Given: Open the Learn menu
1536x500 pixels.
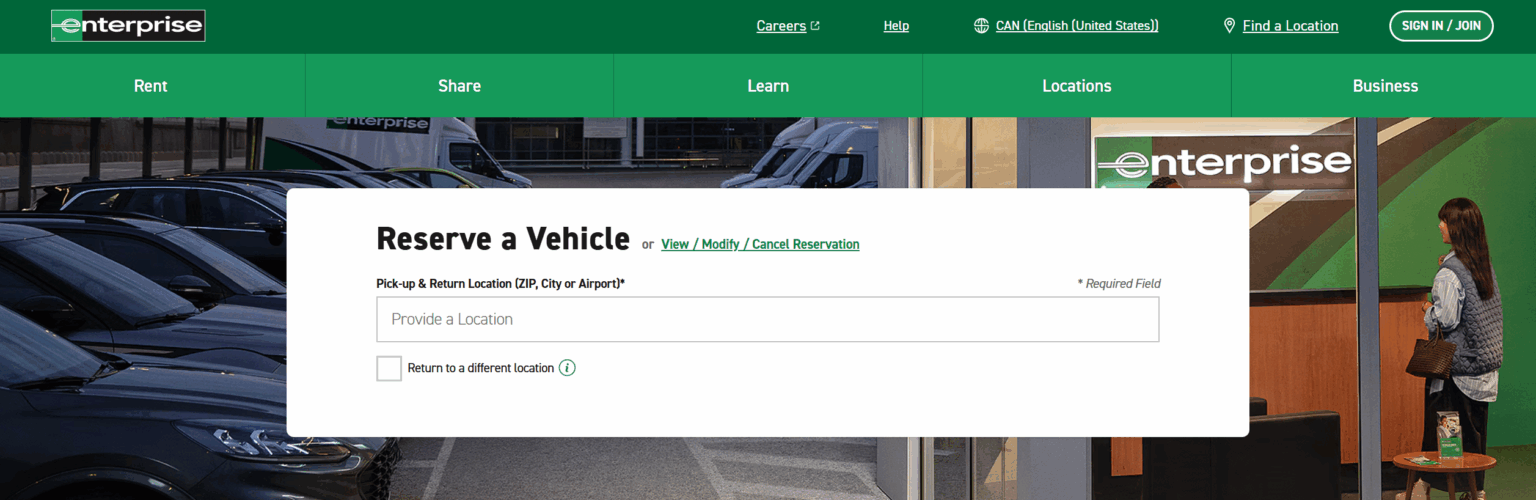Looking at the screenshot, I should [768, 86].
